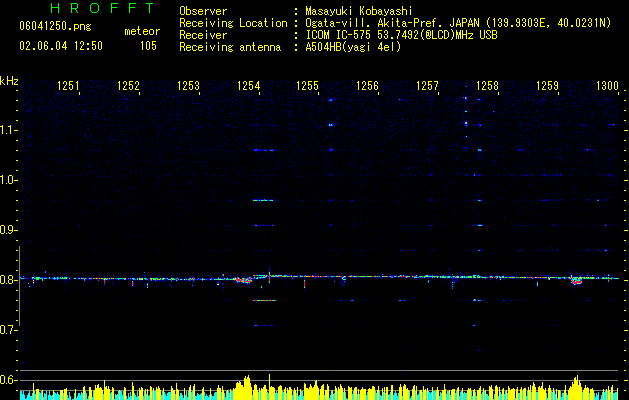The image size is (629, 400).
Task: Click the 1258 time marker
Action: tap(487, 86)
